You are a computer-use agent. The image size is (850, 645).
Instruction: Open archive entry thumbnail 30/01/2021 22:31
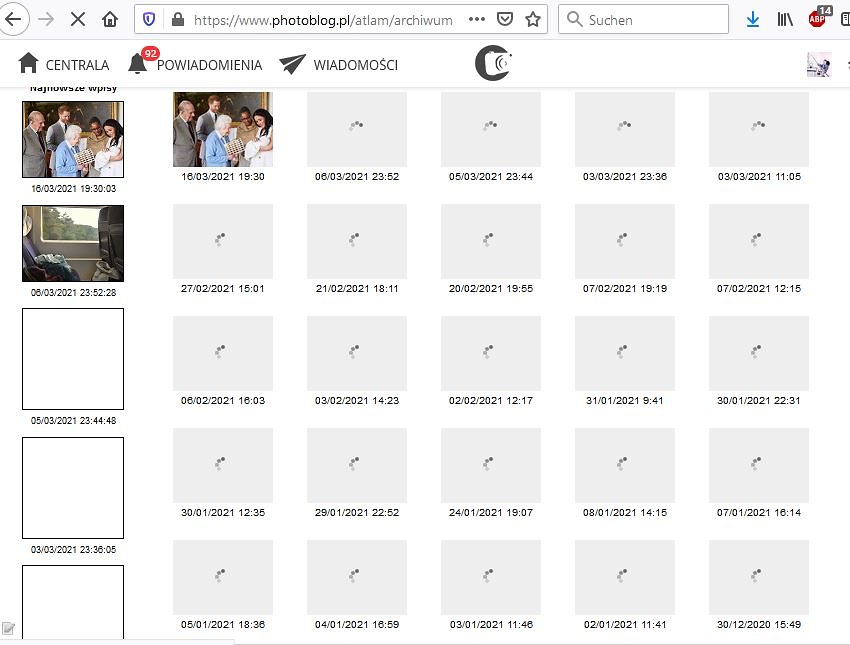coord(759,353)
